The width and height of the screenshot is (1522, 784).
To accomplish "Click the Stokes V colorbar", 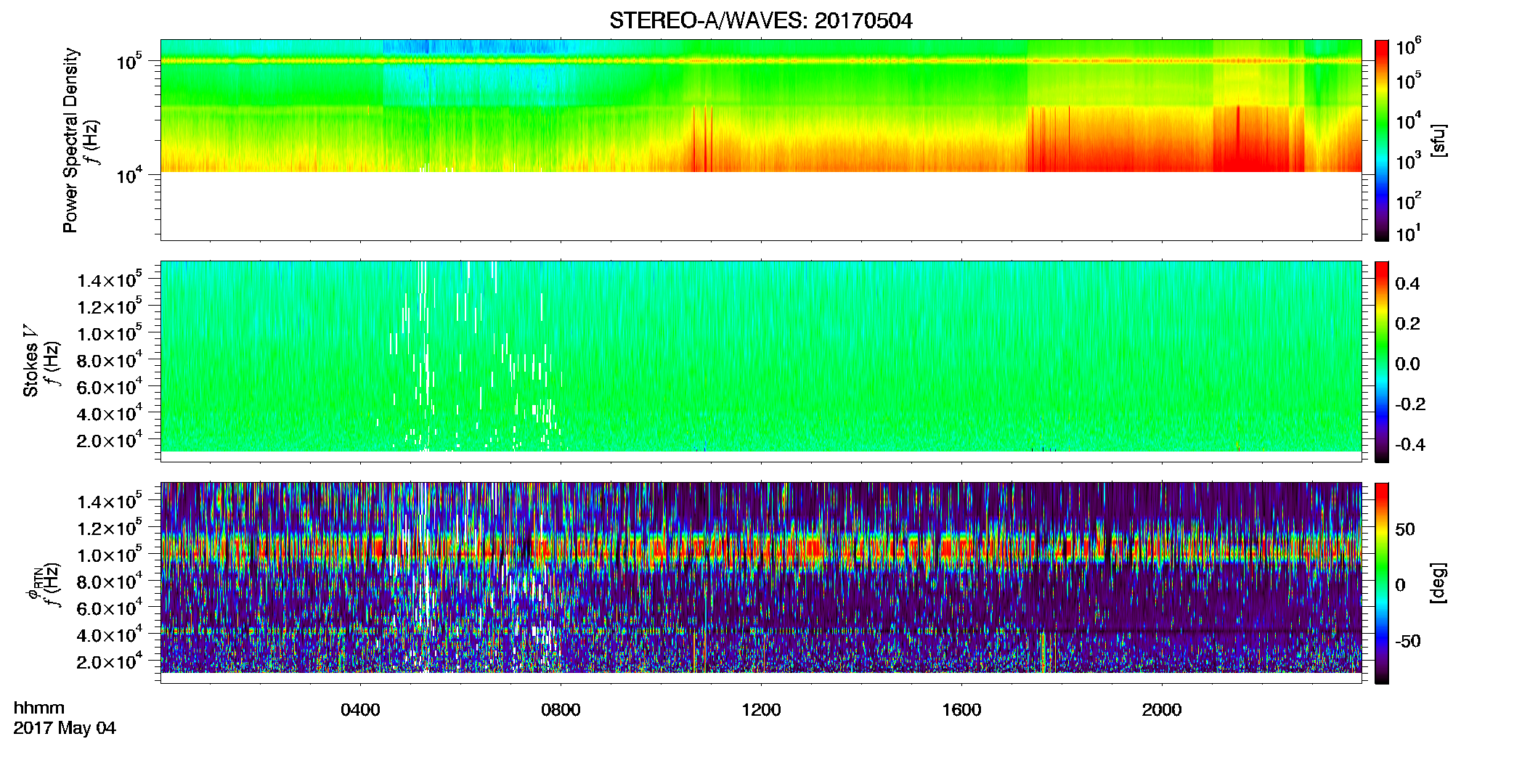I will tap(1382, 362).
